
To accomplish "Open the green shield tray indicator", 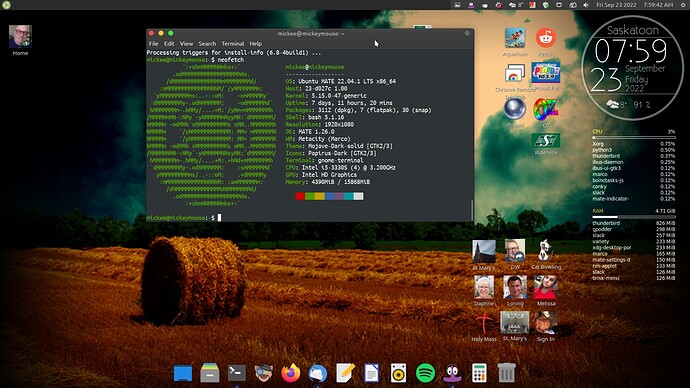I will coord(546,5).
